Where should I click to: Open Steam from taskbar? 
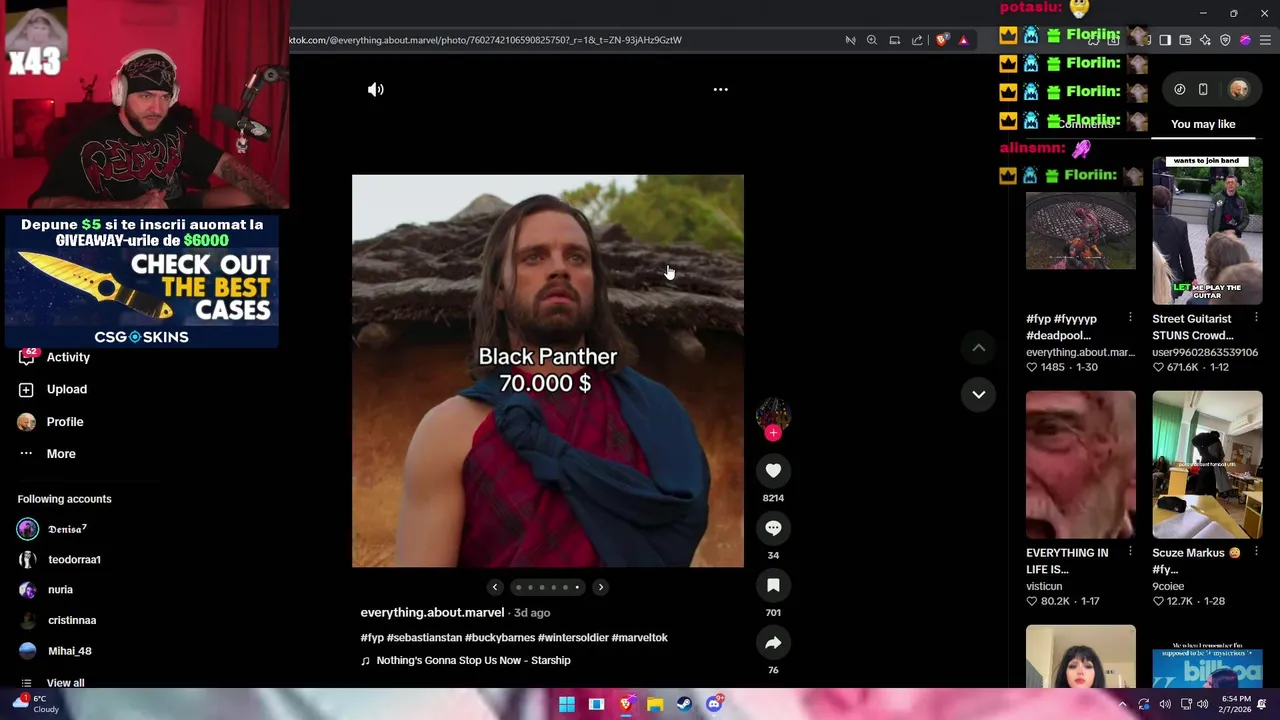pyautogui.click(x=684, y=704)
